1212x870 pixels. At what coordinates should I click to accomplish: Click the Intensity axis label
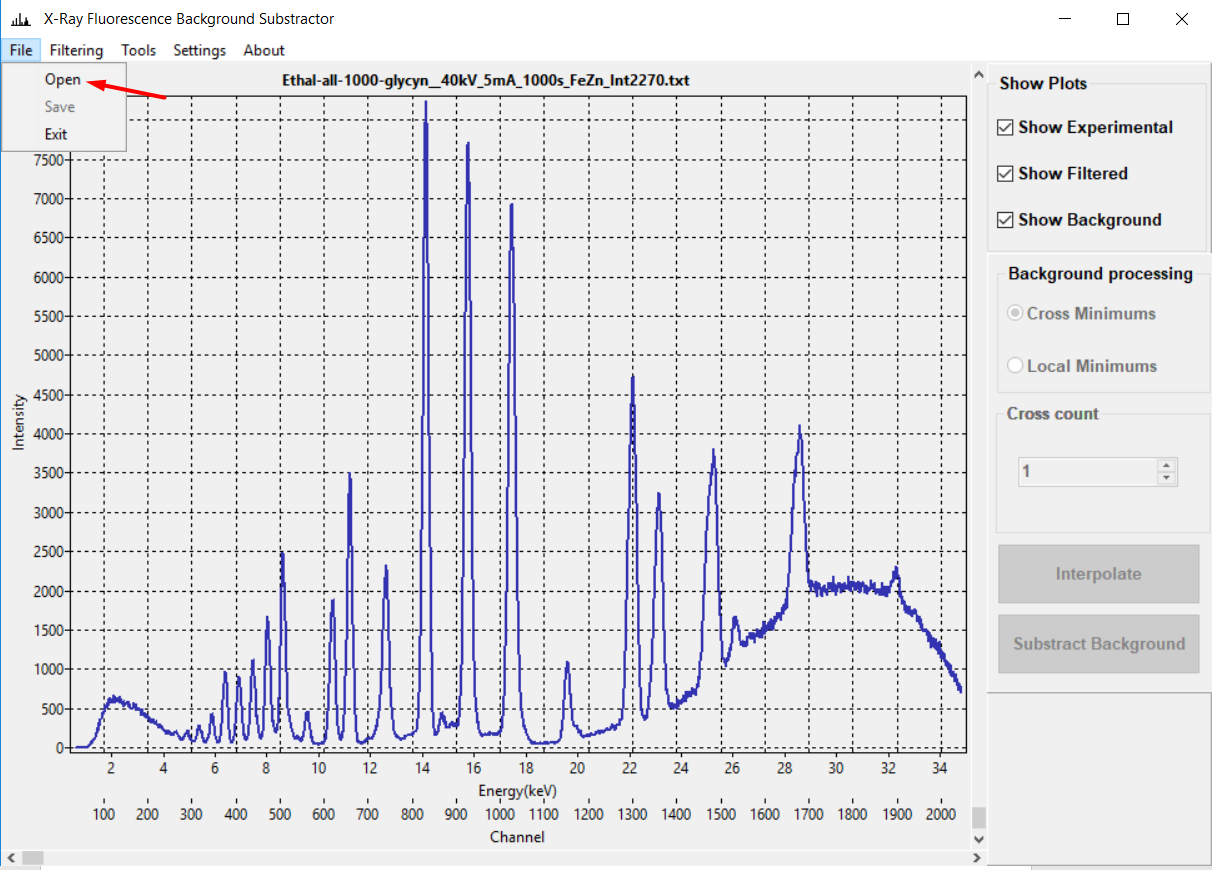click(18, 421)
